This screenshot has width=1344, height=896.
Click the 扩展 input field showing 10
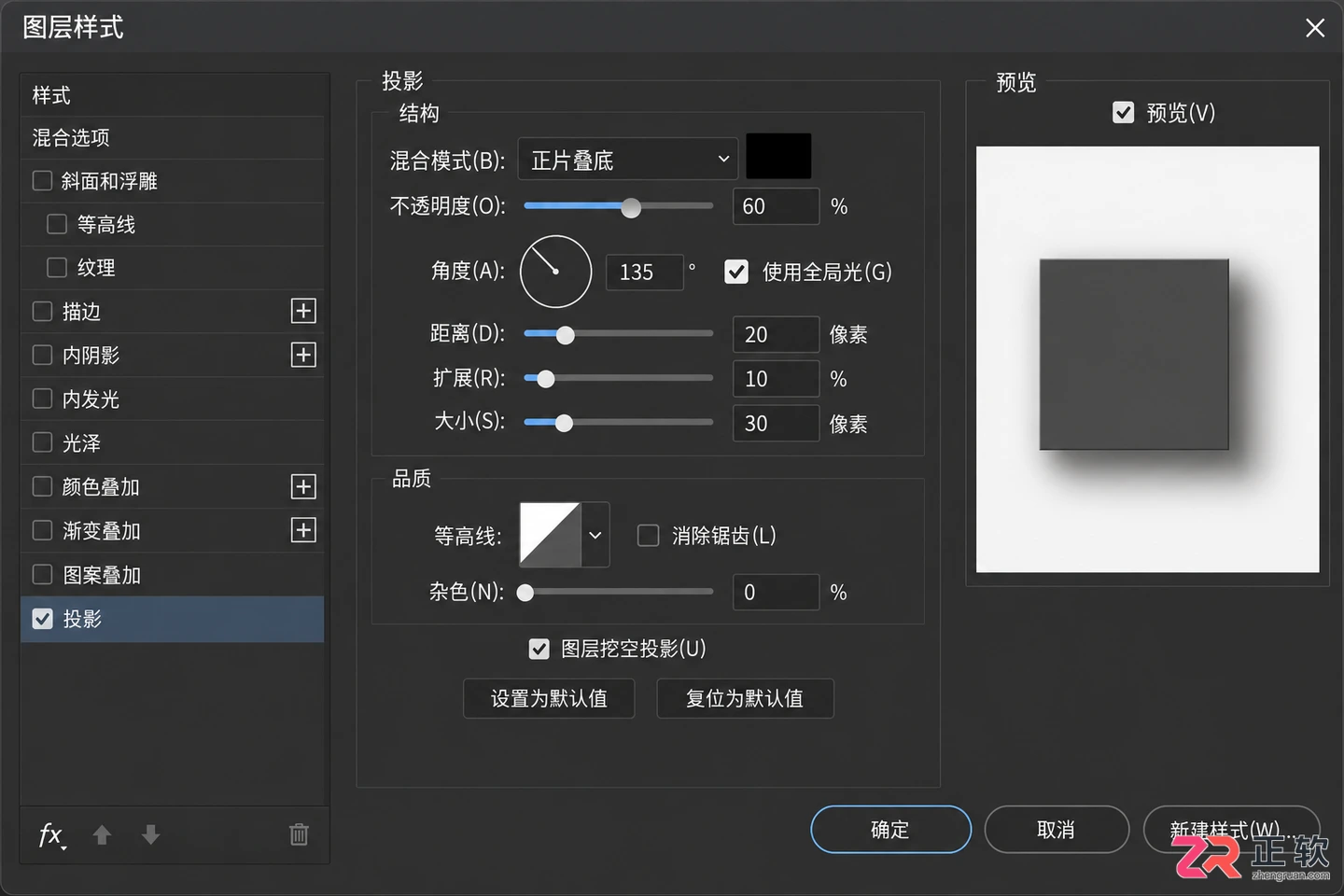(x=776, y=379)
